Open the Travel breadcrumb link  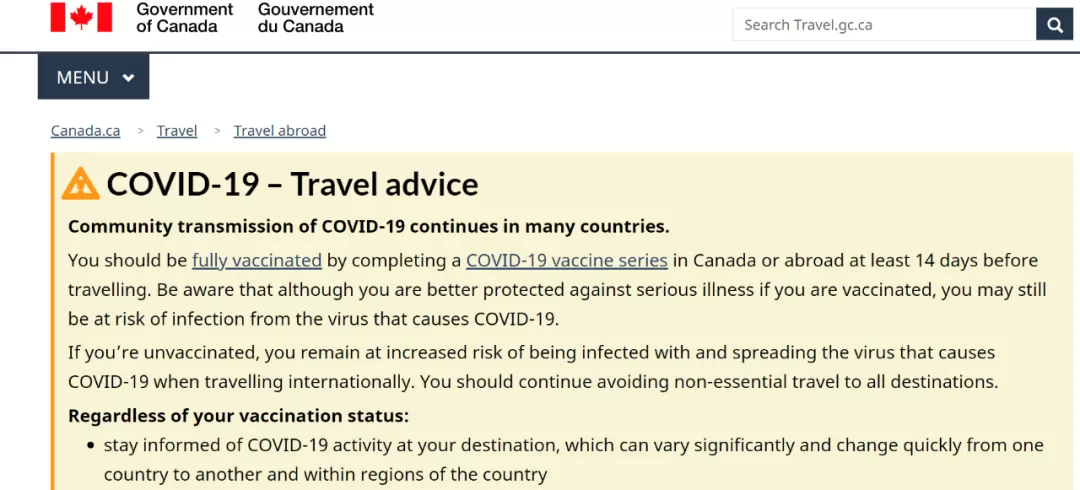(177, 130)
